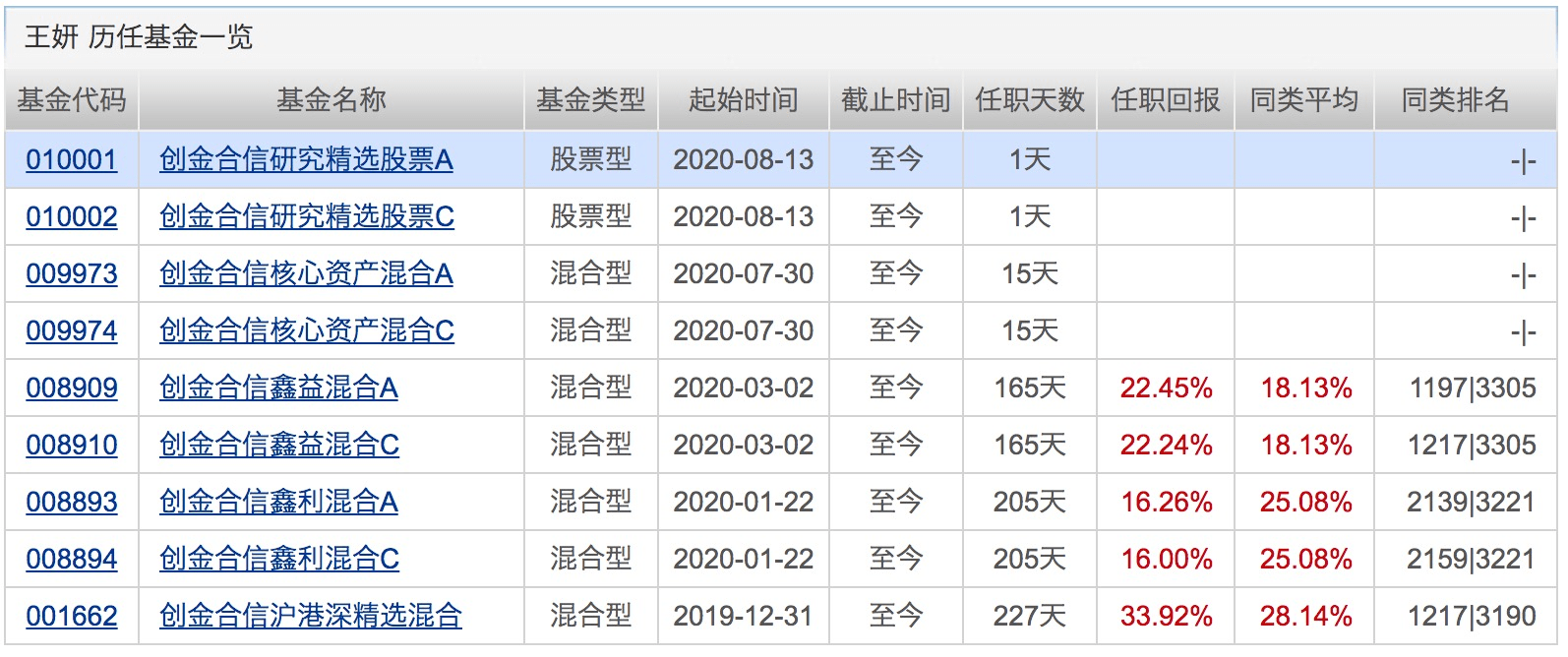Click the 227天 tenure cell
The width and height of the screenshot is (1568, 657).
1030,617
